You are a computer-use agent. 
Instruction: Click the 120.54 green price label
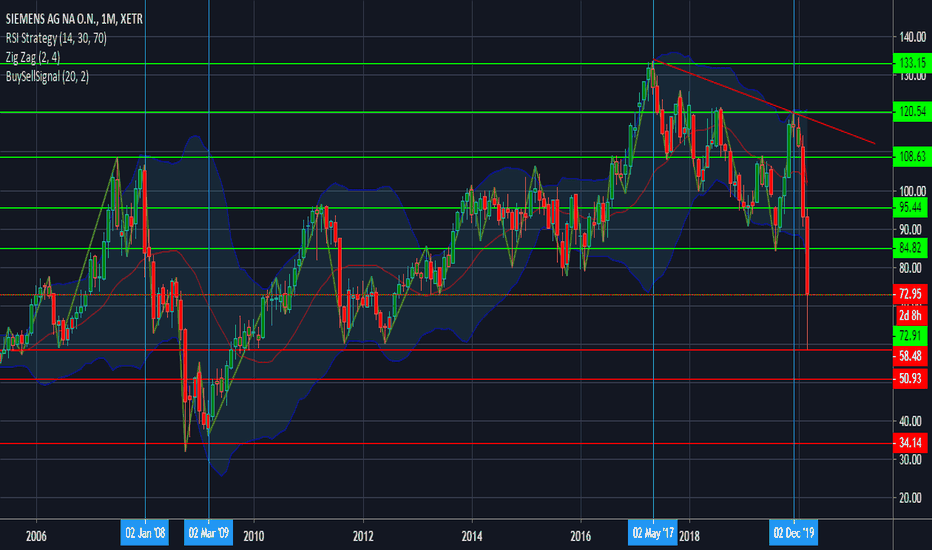(912, 111)
